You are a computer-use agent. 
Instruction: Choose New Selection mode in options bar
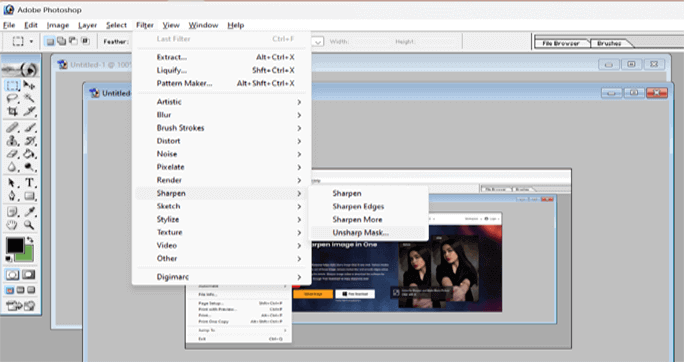coord(50,41)
